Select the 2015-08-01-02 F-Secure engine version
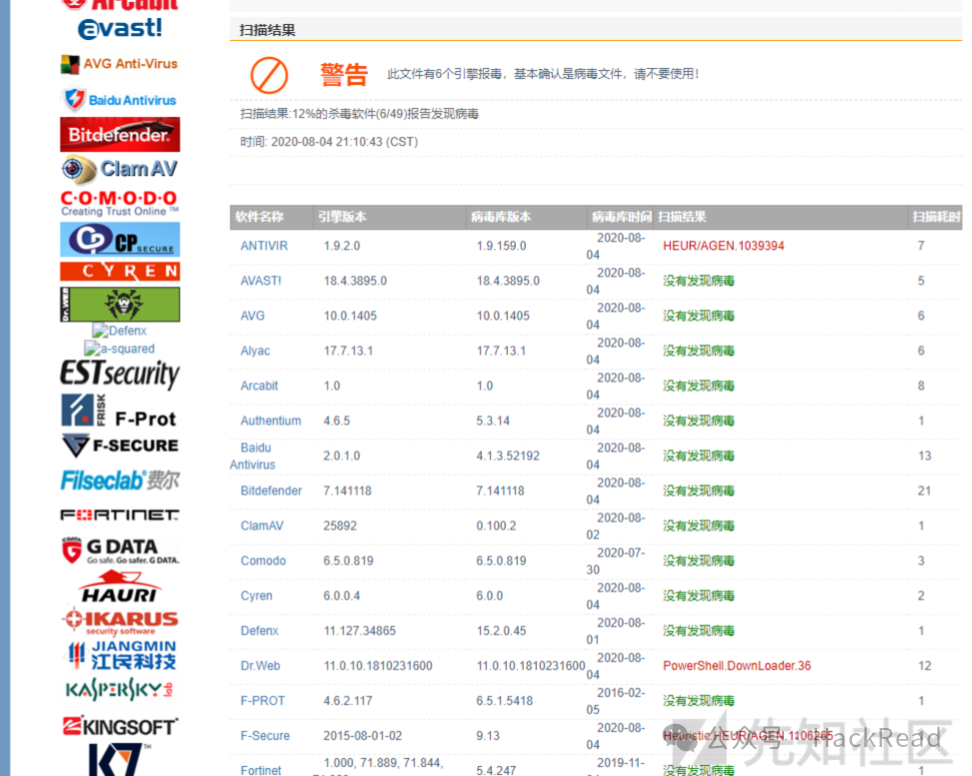The width and height of the screenshot is (972, 776). 363,736
